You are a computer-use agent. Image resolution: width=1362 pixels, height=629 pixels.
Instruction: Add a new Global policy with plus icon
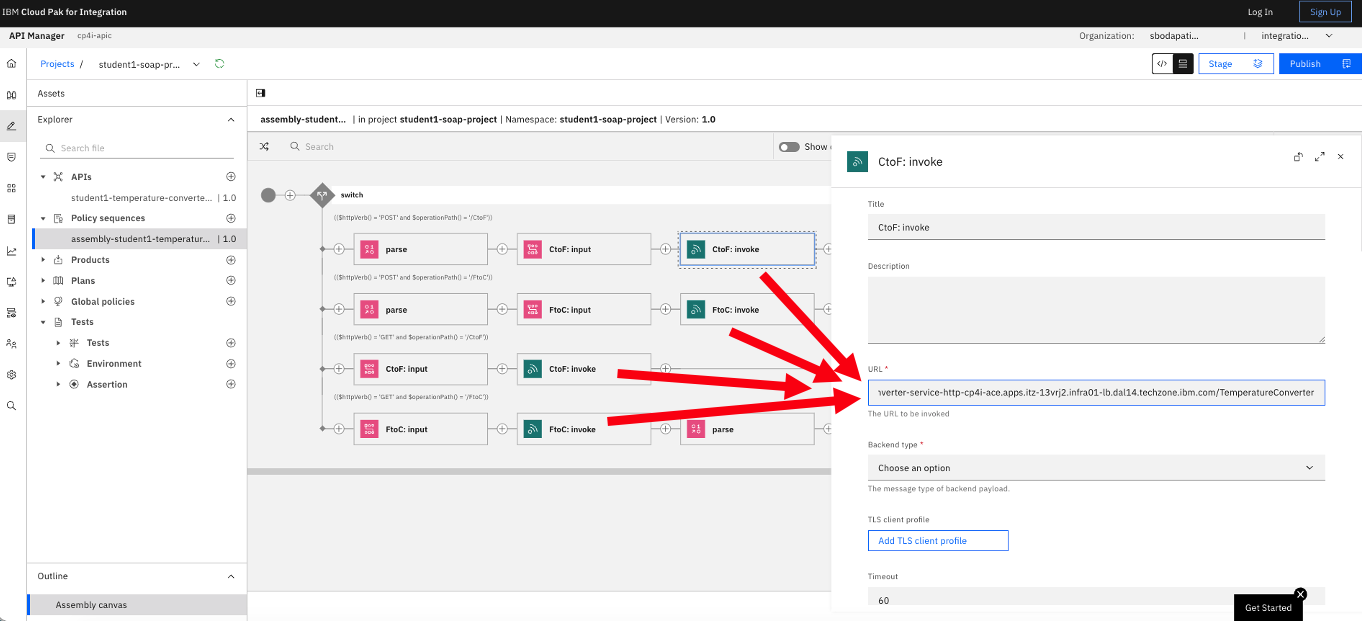pyautogui.click(x=231, y=301)
